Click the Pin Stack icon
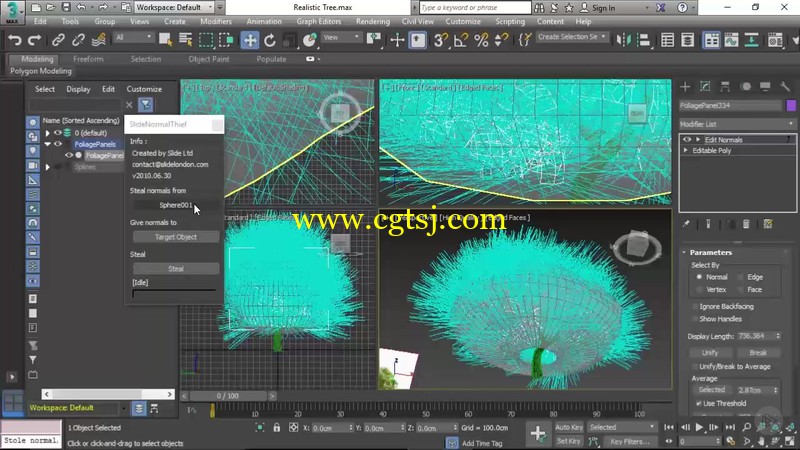Screen dimensions: 800x450 click(686, 224)
